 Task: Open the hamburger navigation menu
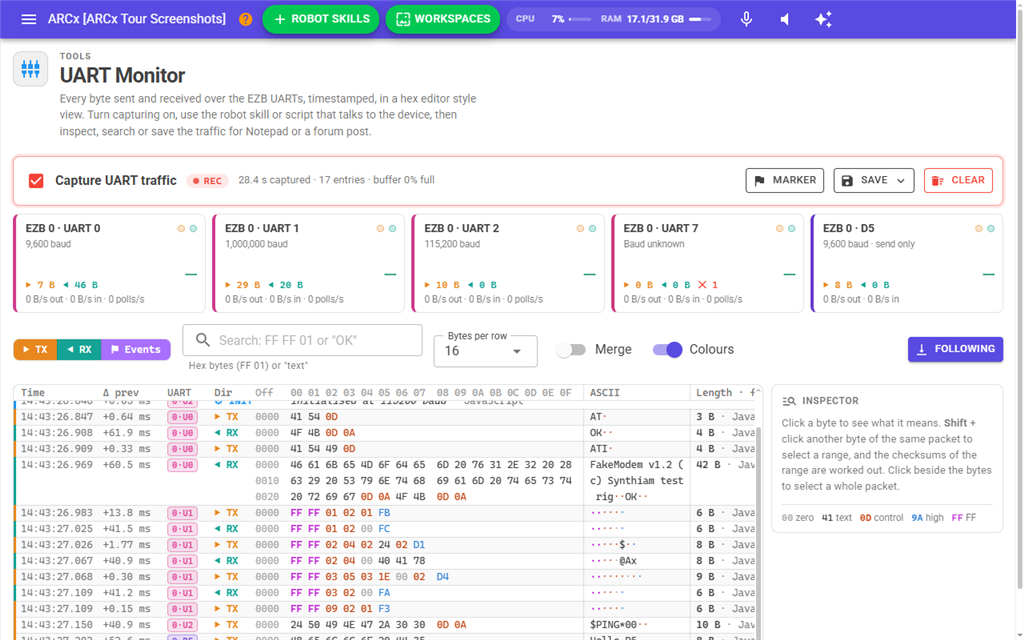(29, 19)
